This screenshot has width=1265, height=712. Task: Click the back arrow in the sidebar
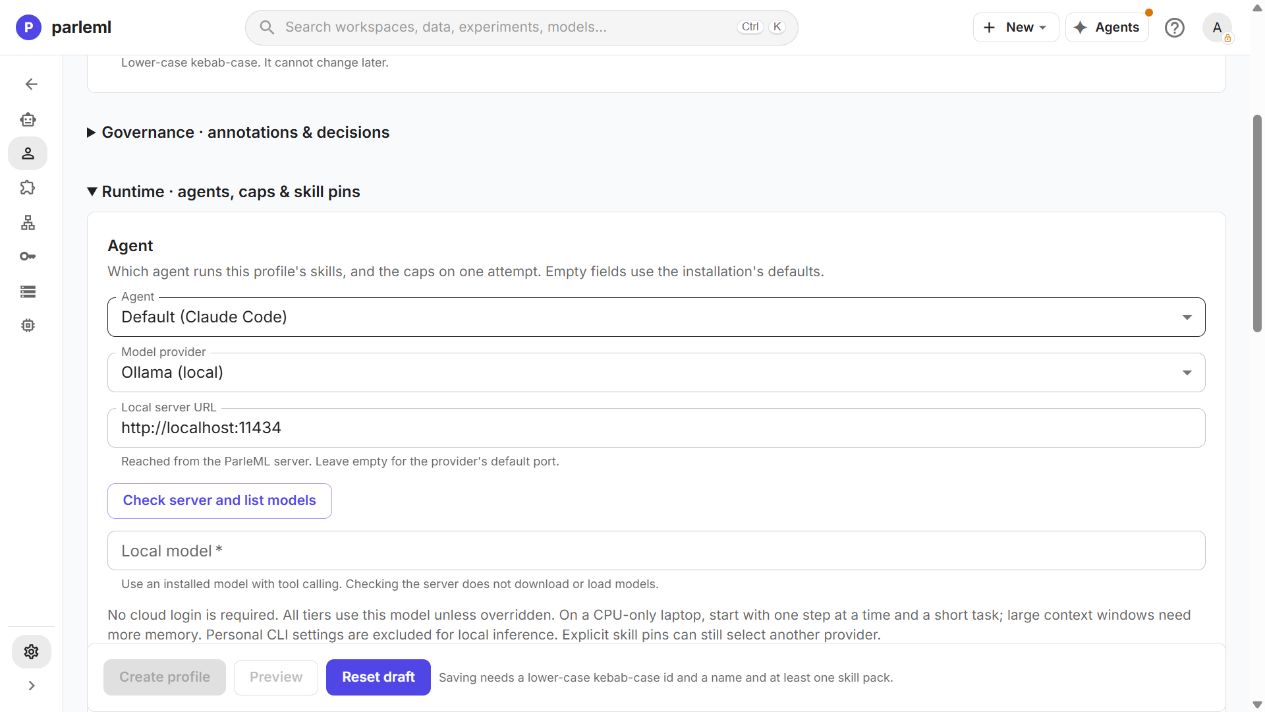click(31, 85)
